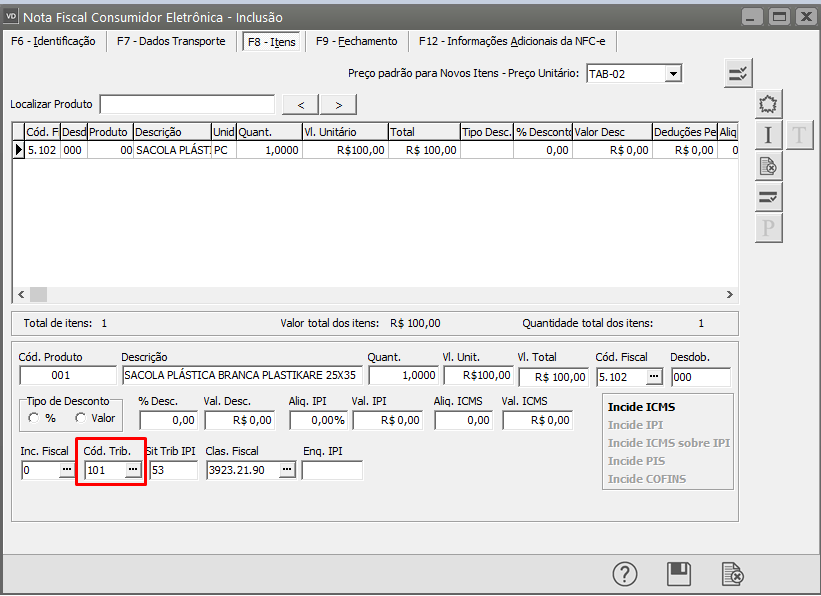The height and width of the screenshot is (596, 821).
Task: Switch to the F9 - Fechamento tab
Action: point(356,41)
